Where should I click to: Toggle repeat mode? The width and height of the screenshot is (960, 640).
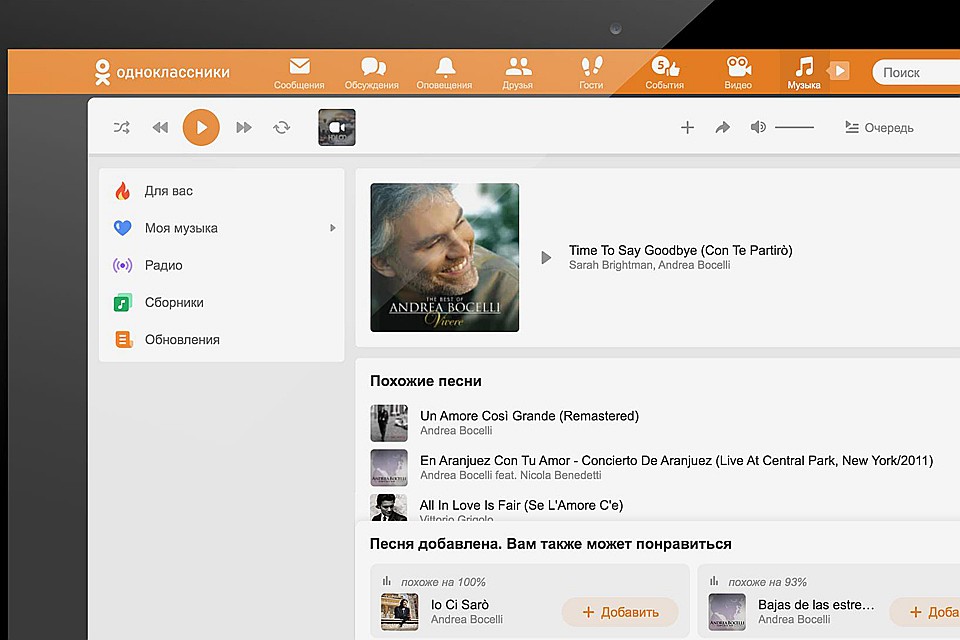282,127
